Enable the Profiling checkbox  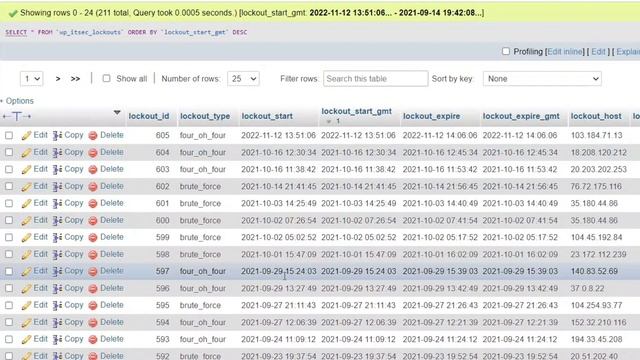[506, 51]
